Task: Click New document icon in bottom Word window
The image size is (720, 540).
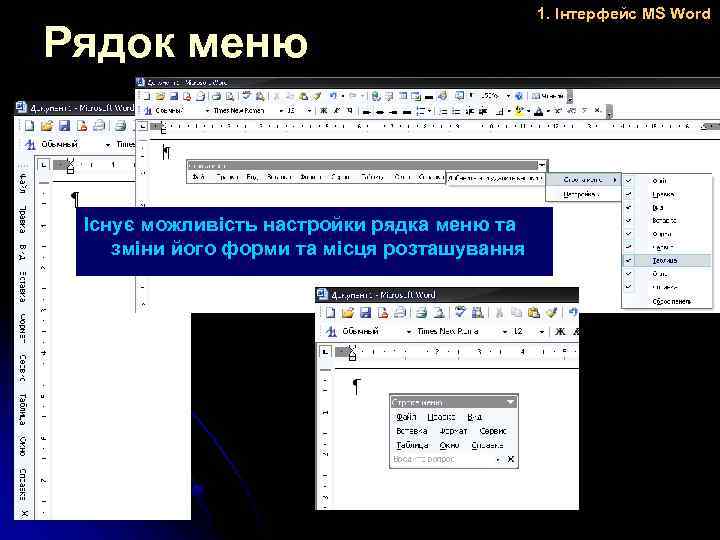Action: (x=331, y=313)
